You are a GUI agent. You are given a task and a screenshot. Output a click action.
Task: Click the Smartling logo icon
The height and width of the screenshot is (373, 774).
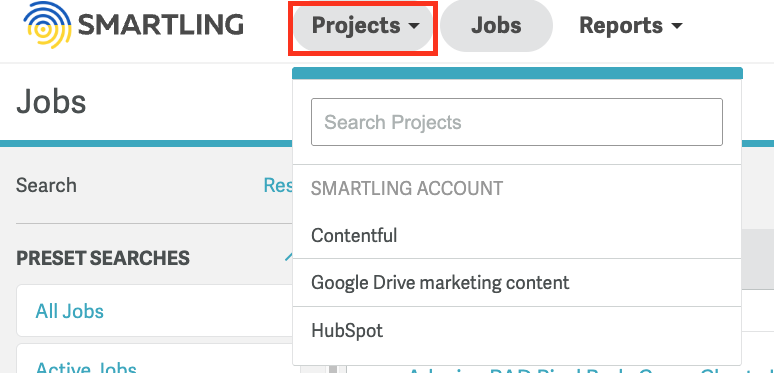47,25
